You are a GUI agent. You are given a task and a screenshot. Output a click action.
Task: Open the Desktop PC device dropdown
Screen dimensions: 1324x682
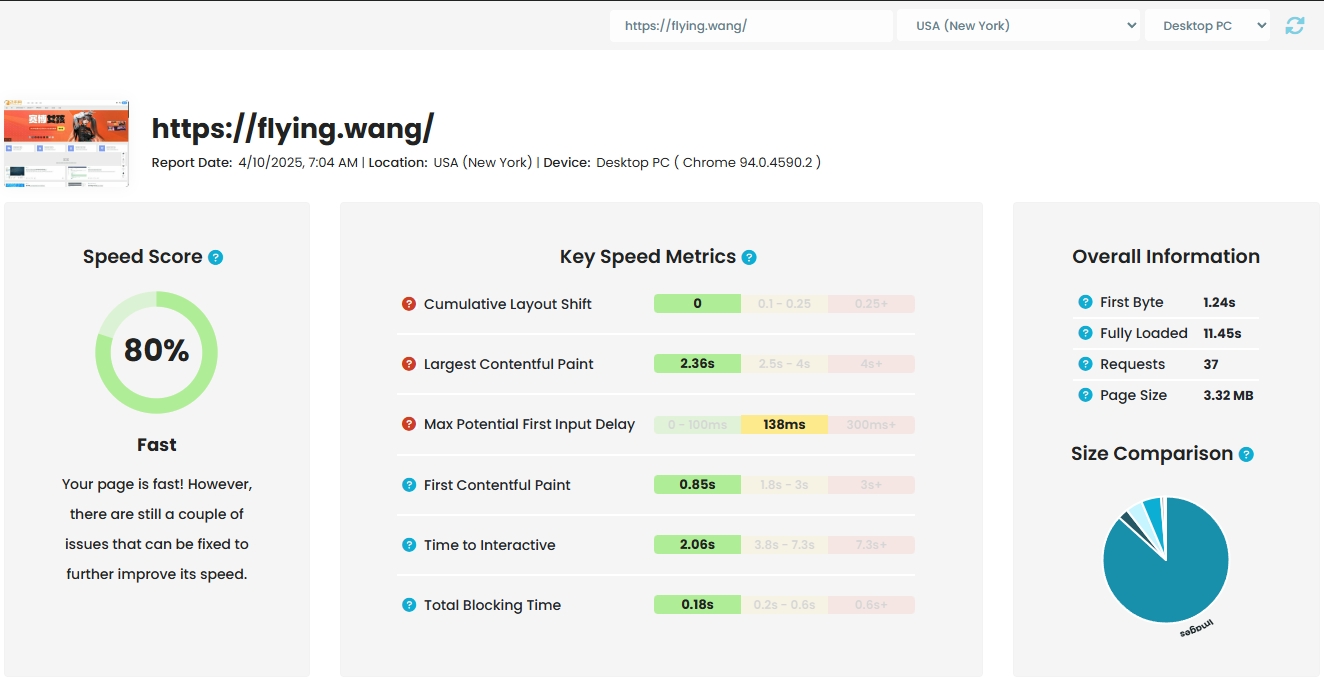tap(1207, 26)
